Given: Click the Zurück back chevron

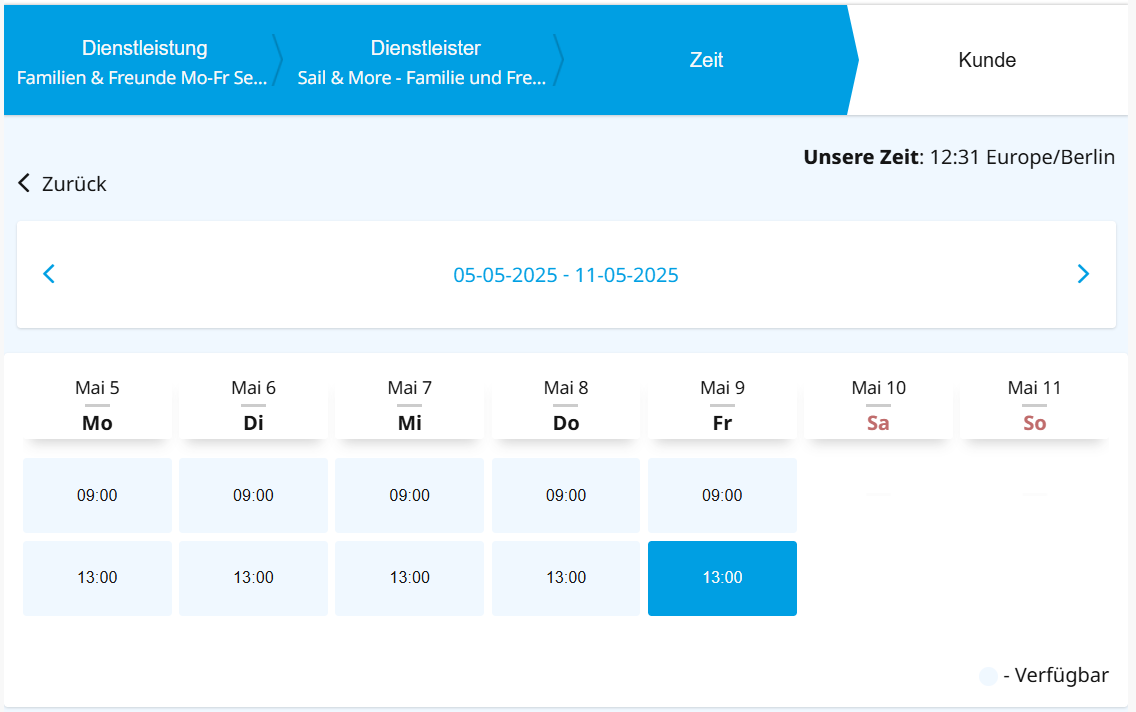Looking at the screenshot, I should click(24, 183).
